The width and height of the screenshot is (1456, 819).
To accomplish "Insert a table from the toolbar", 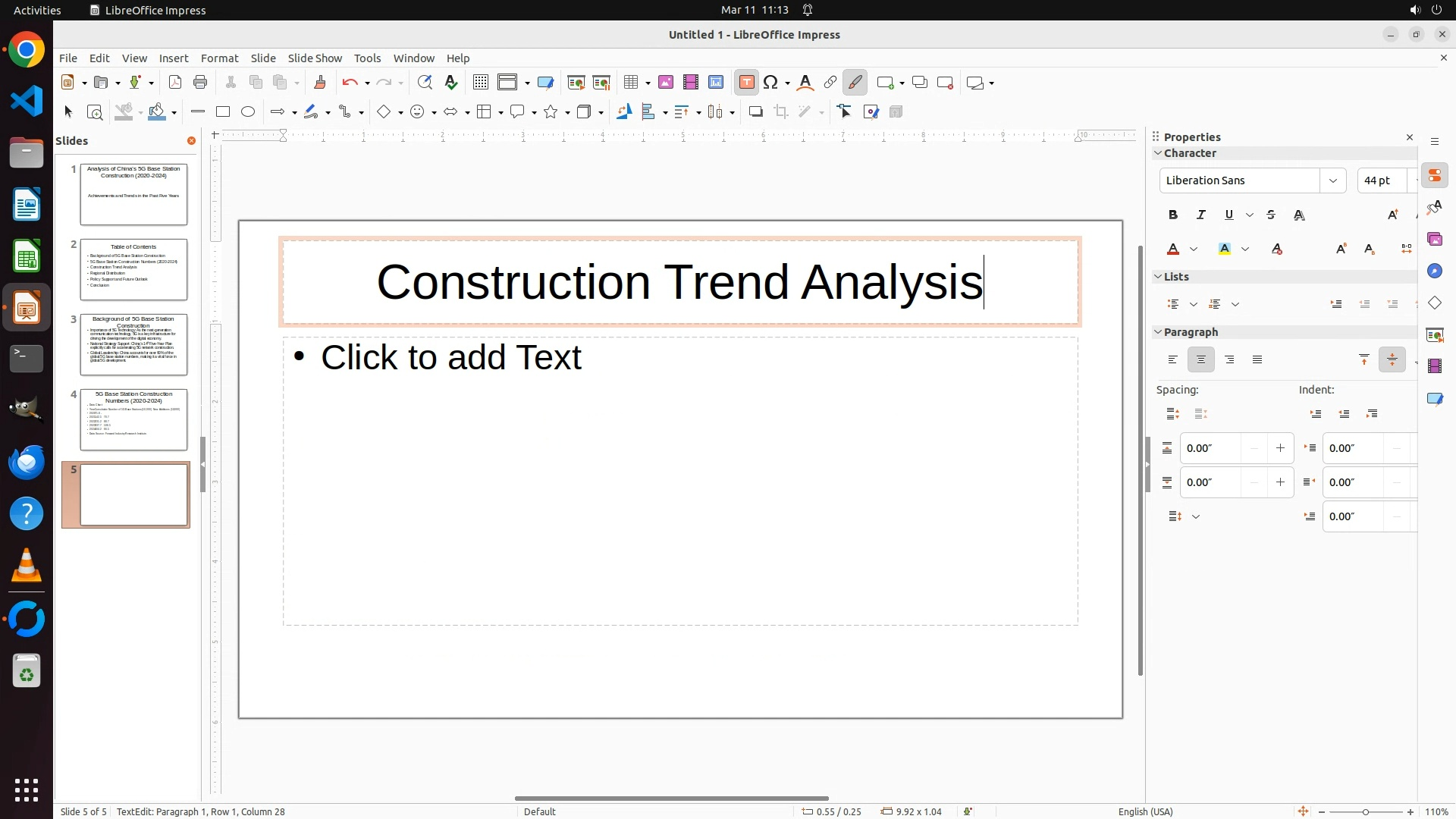I will (631, 83).
